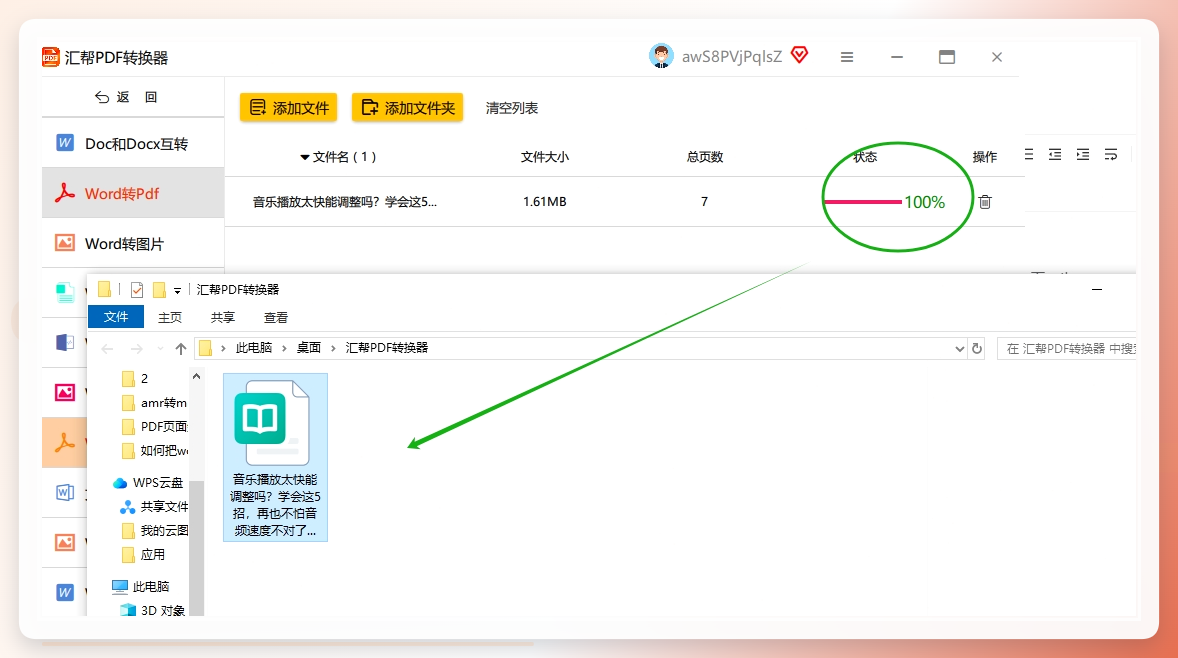The height and width of the screenshot is (658, 1178).
Task: Open the 如何把w folder in tree
Action: [x=154, y=451]
